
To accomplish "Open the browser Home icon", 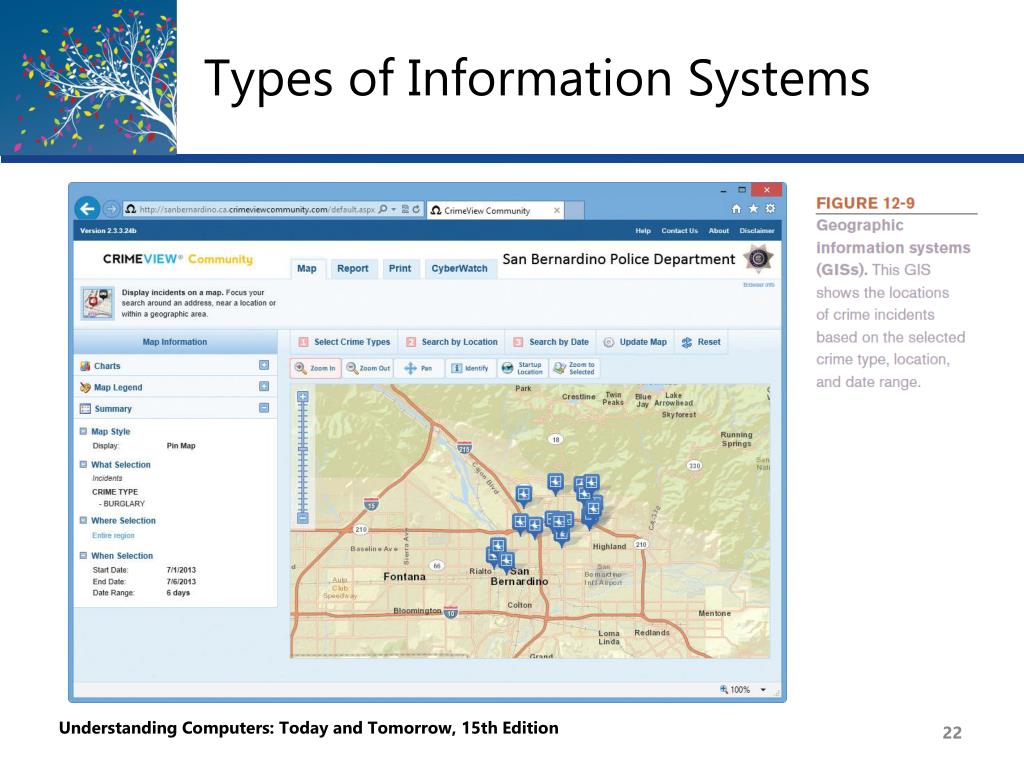I will [x=736, y=209].
